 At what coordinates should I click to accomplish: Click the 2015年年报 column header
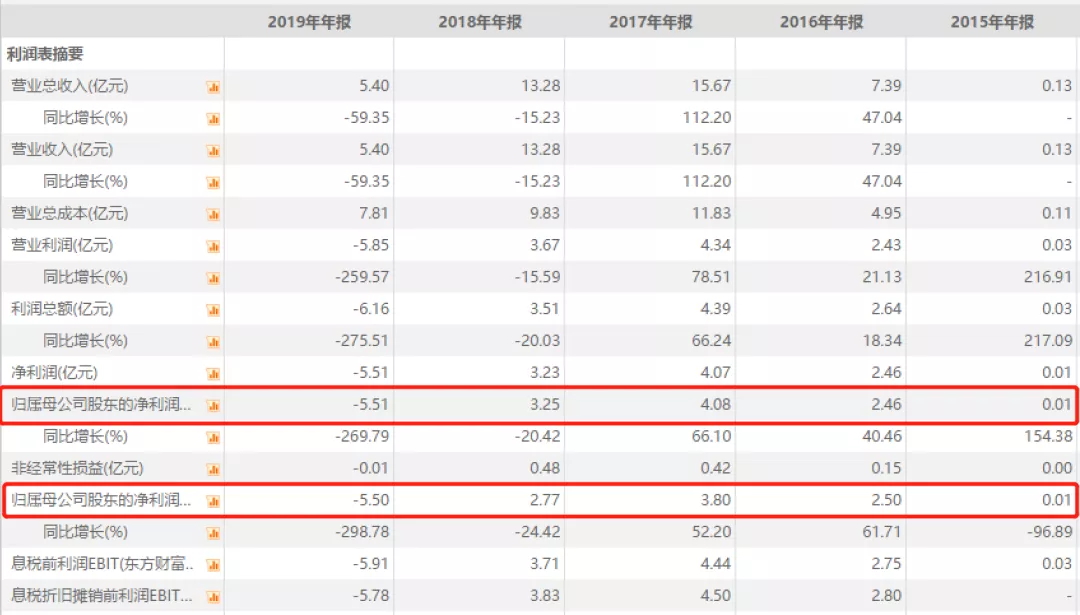pyautogui.click(x=992, y=22)
